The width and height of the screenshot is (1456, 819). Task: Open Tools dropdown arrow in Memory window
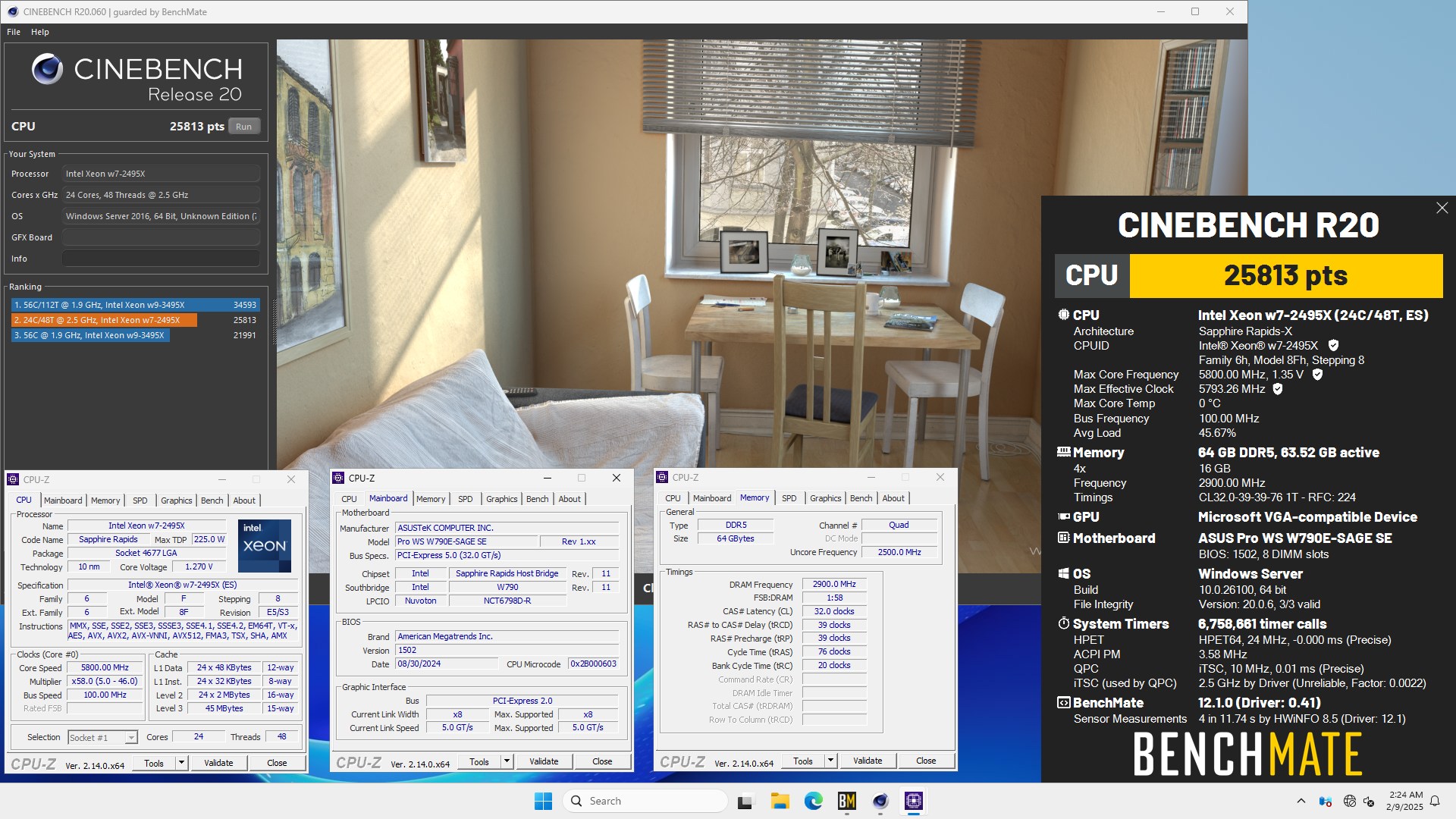click(x=830, y=761)
